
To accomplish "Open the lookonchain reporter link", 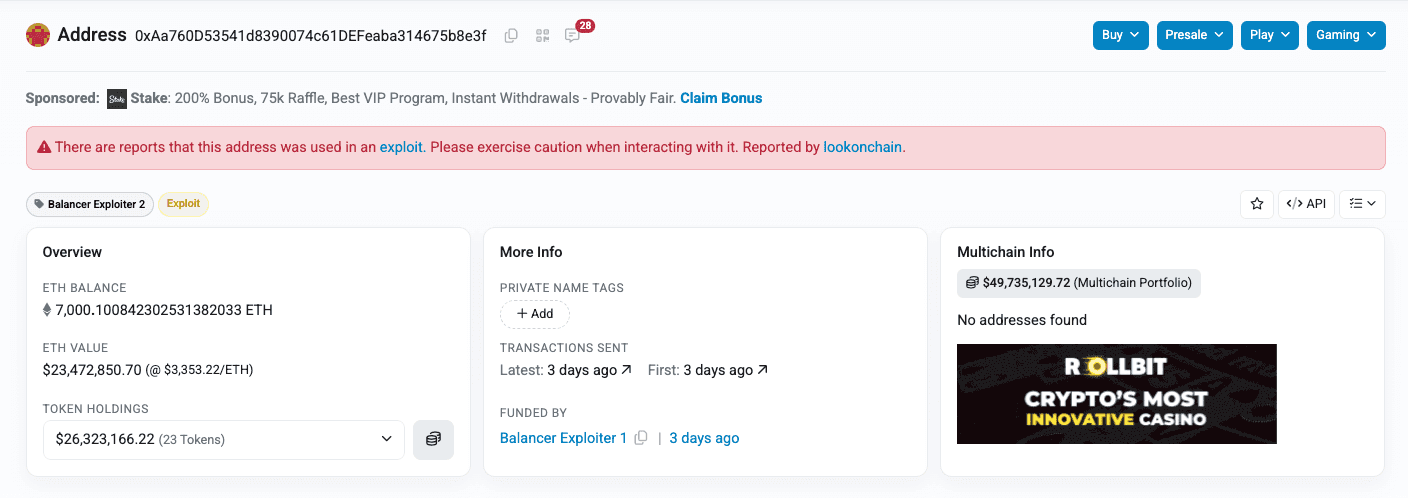I will [862, 147].
